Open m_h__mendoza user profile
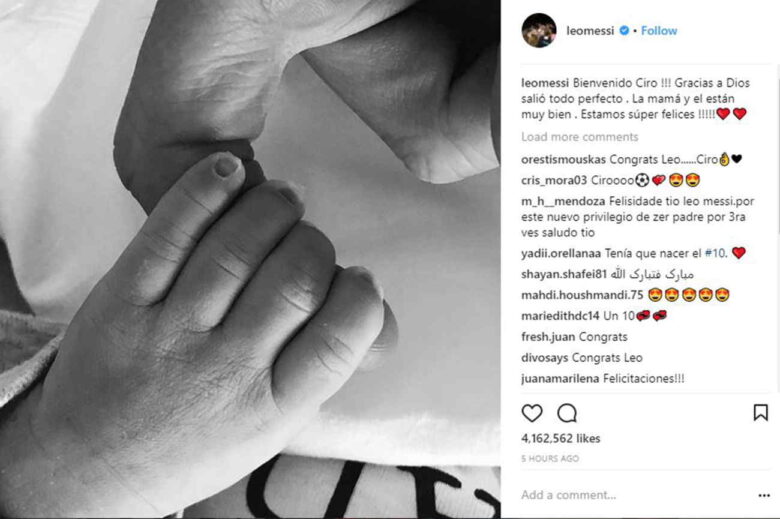Viewport: 780px width, 519px height. tap(563, 202)
